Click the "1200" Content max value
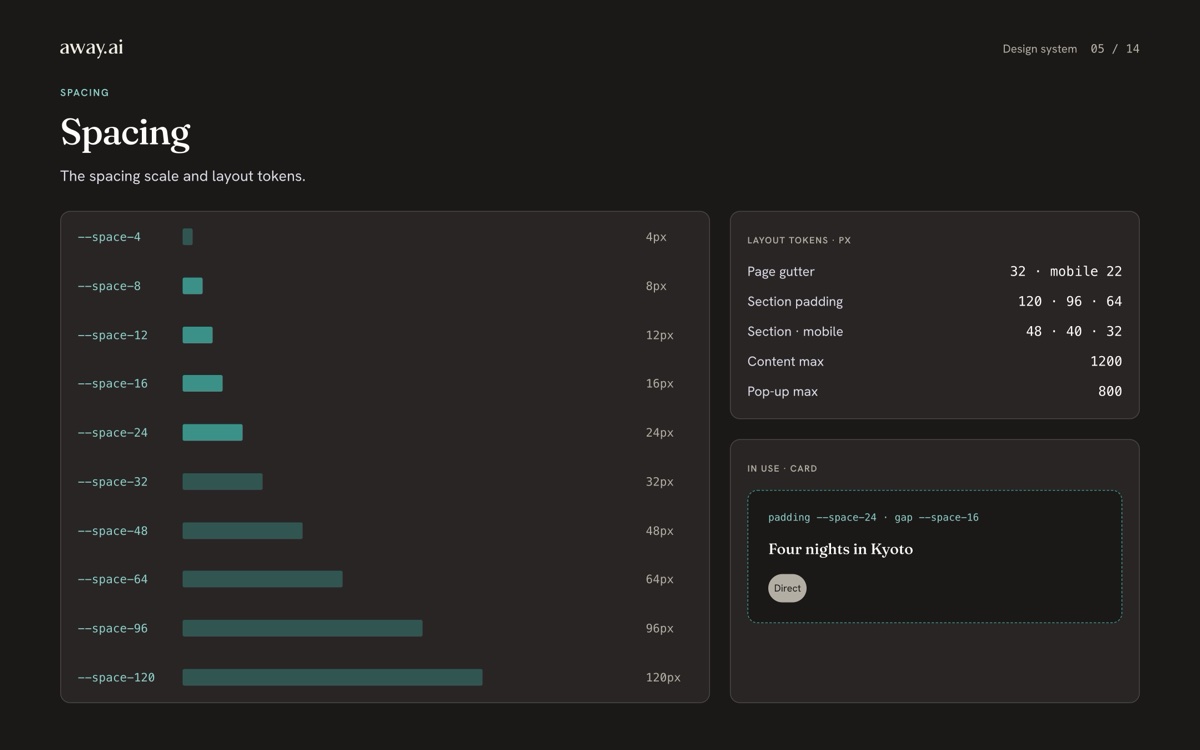Screen dimensions: 1200x750 (1106, 362)
